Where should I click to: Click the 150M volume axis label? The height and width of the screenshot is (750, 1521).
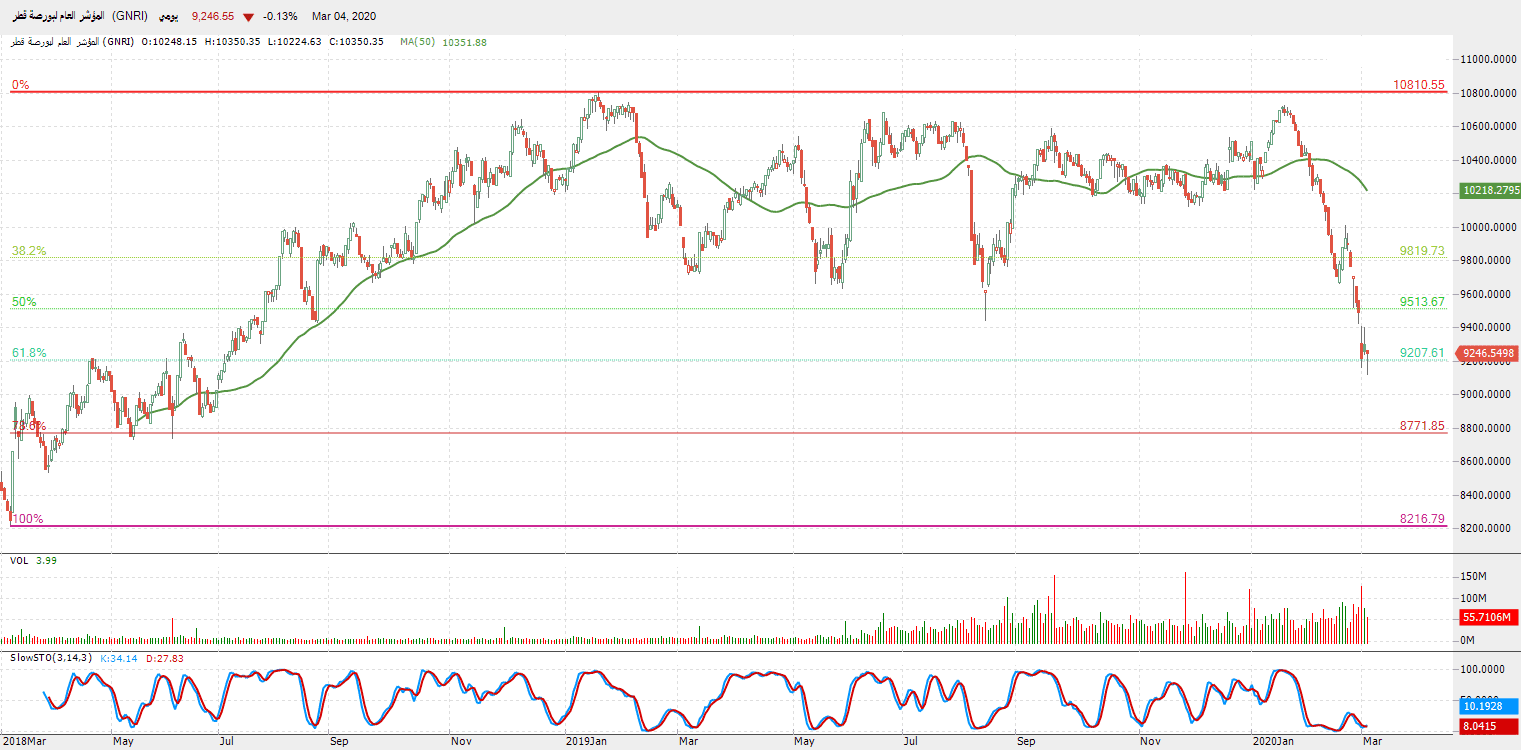pyautogui.click(x=1476, y=577)
